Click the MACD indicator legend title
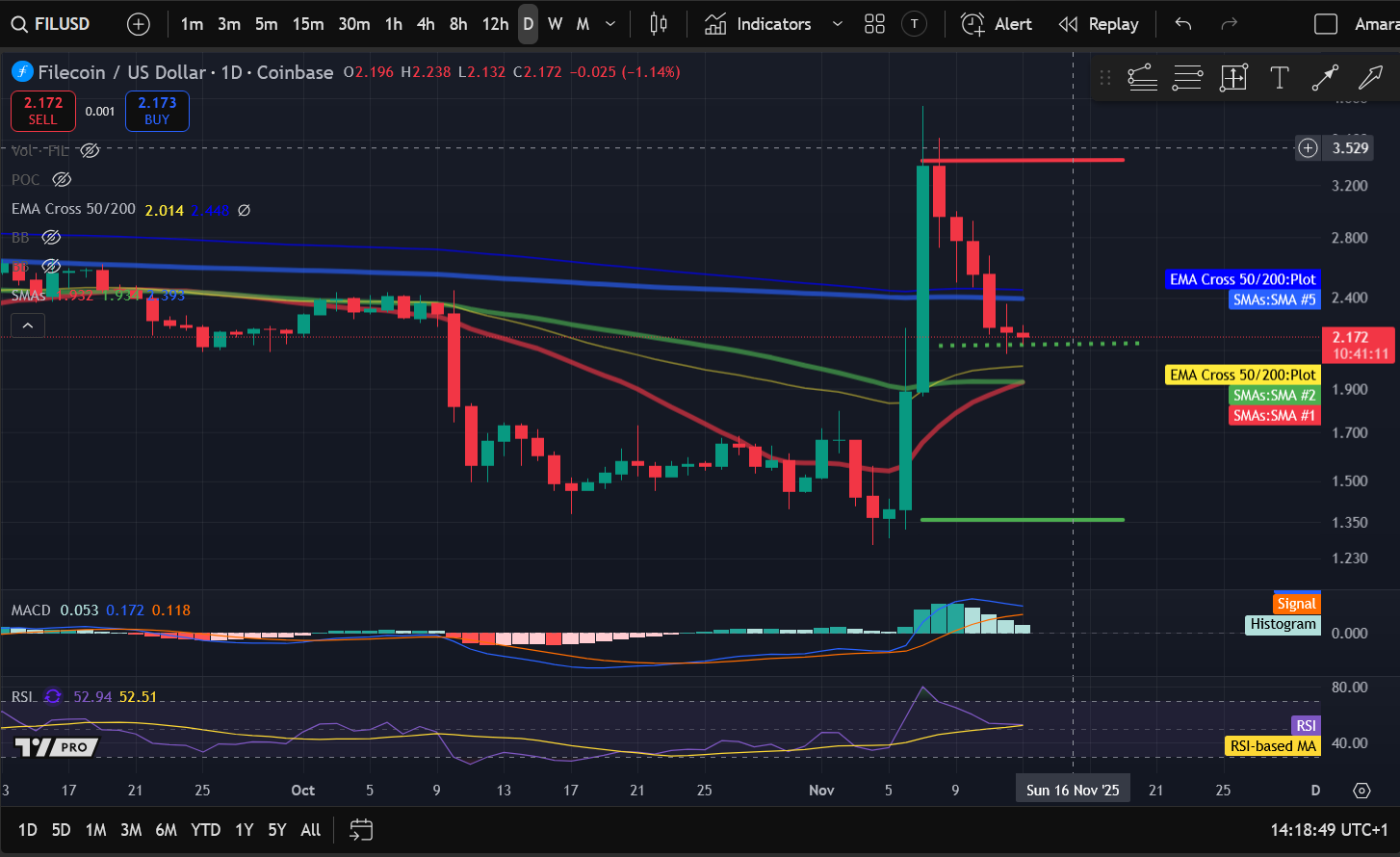The image size is (1400, 857). click(31, 610)
